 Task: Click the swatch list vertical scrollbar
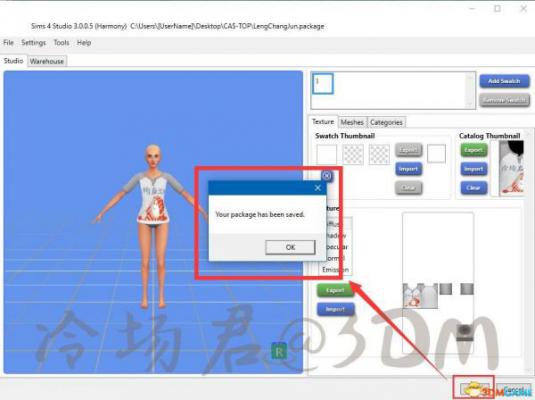tap(470, 90)
